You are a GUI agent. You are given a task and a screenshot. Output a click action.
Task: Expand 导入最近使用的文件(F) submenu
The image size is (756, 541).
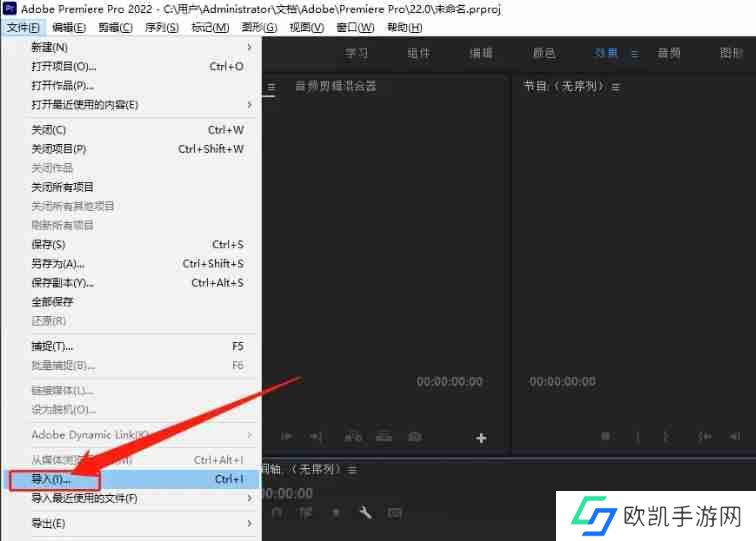coord(249,498)
